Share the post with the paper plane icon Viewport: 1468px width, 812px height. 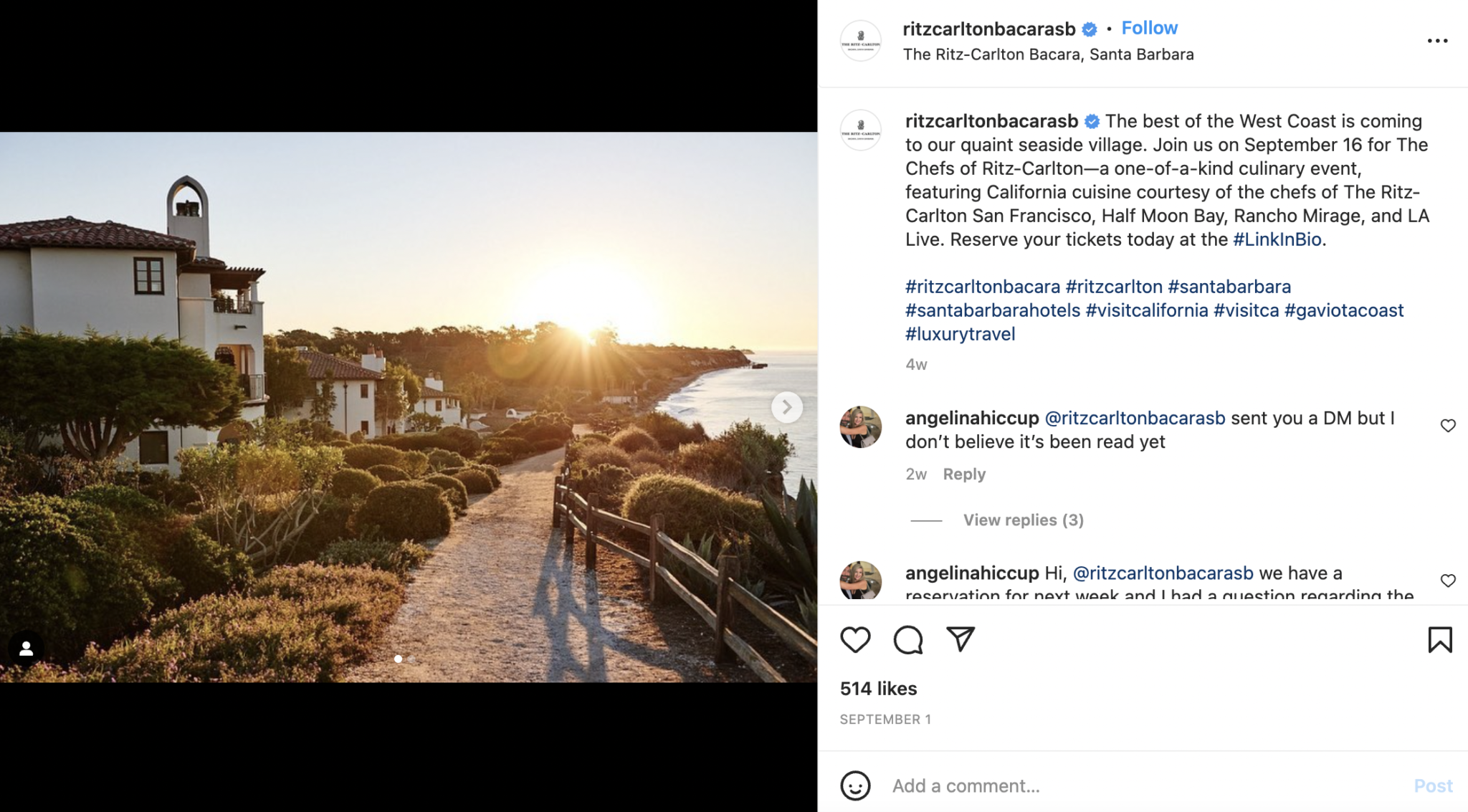962,639
